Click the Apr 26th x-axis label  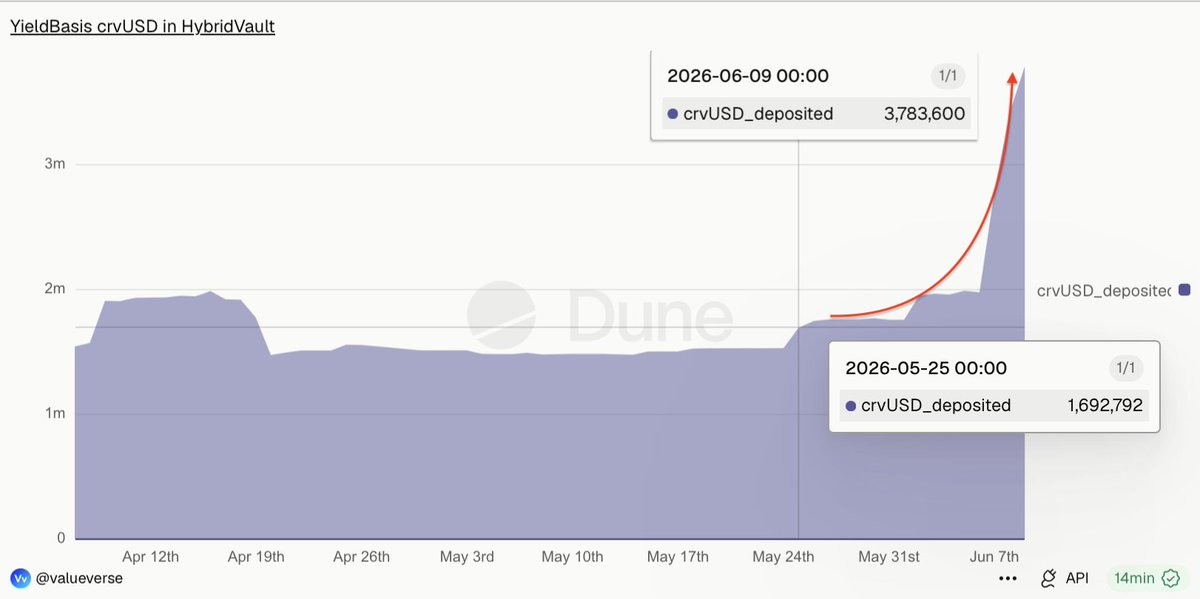(361, 556)
